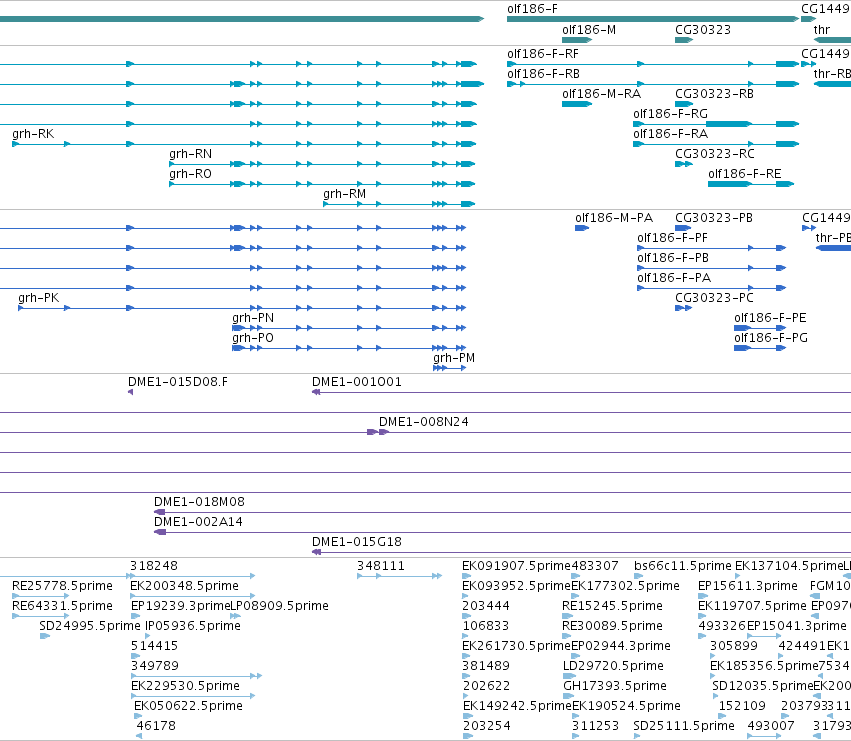Viewport: 851px width, 741px height.
Task: Select EST SD25111.5prime
Action: [x=684, y=726]
